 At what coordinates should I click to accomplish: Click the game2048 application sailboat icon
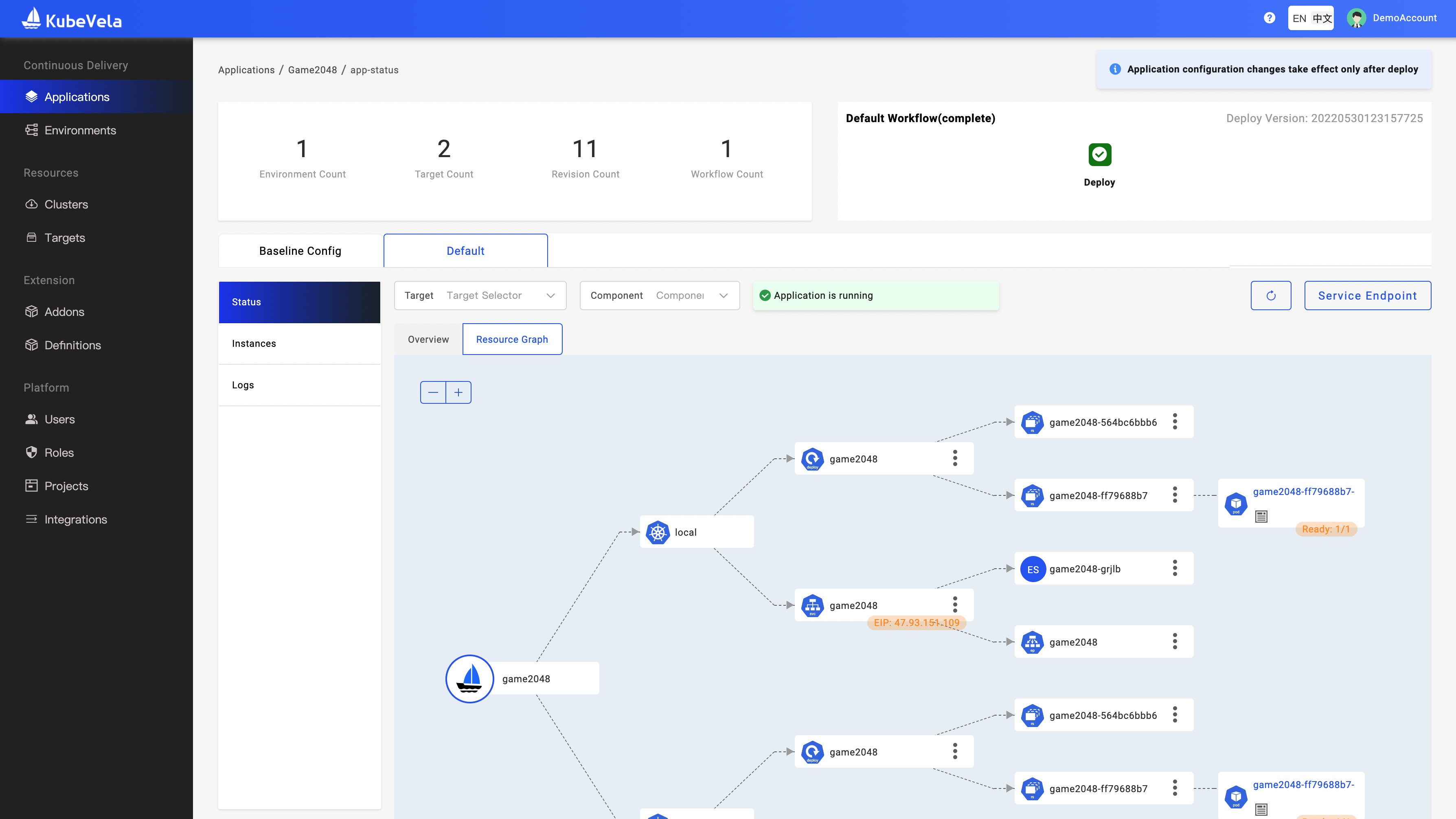click(469, 678)
